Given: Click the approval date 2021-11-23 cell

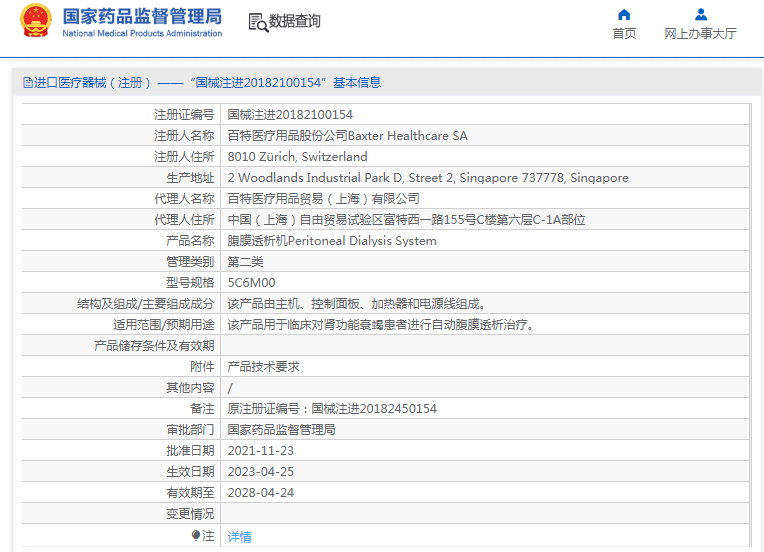Looking at the screenshot, I should (x=259, y=451).
